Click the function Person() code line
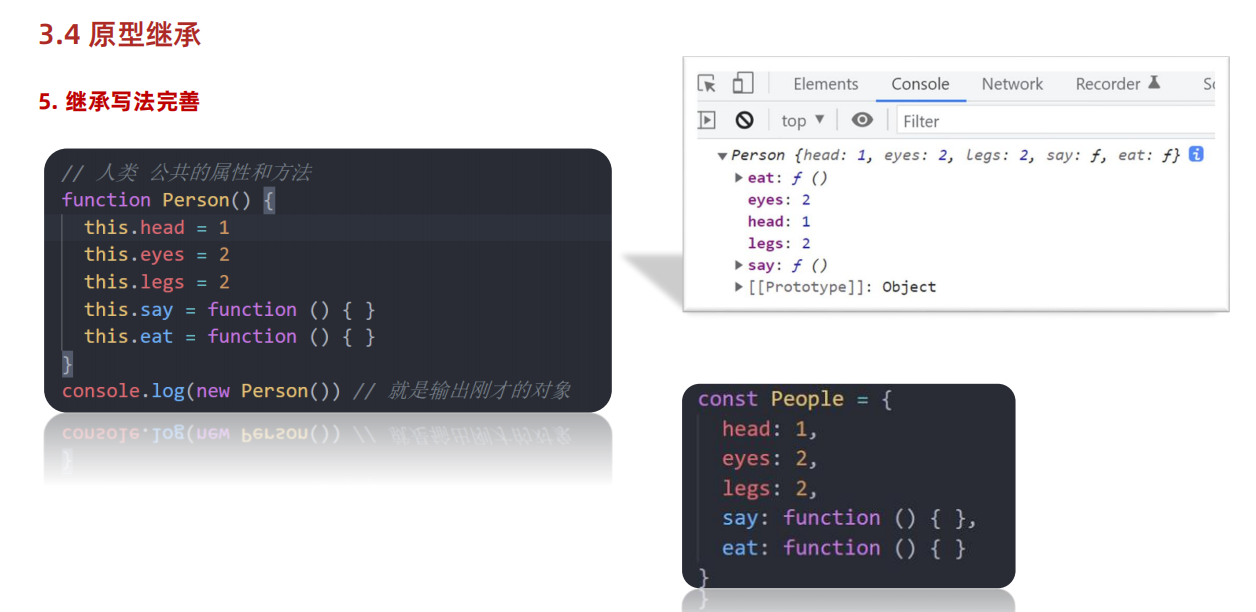 [x=168, y=200]
